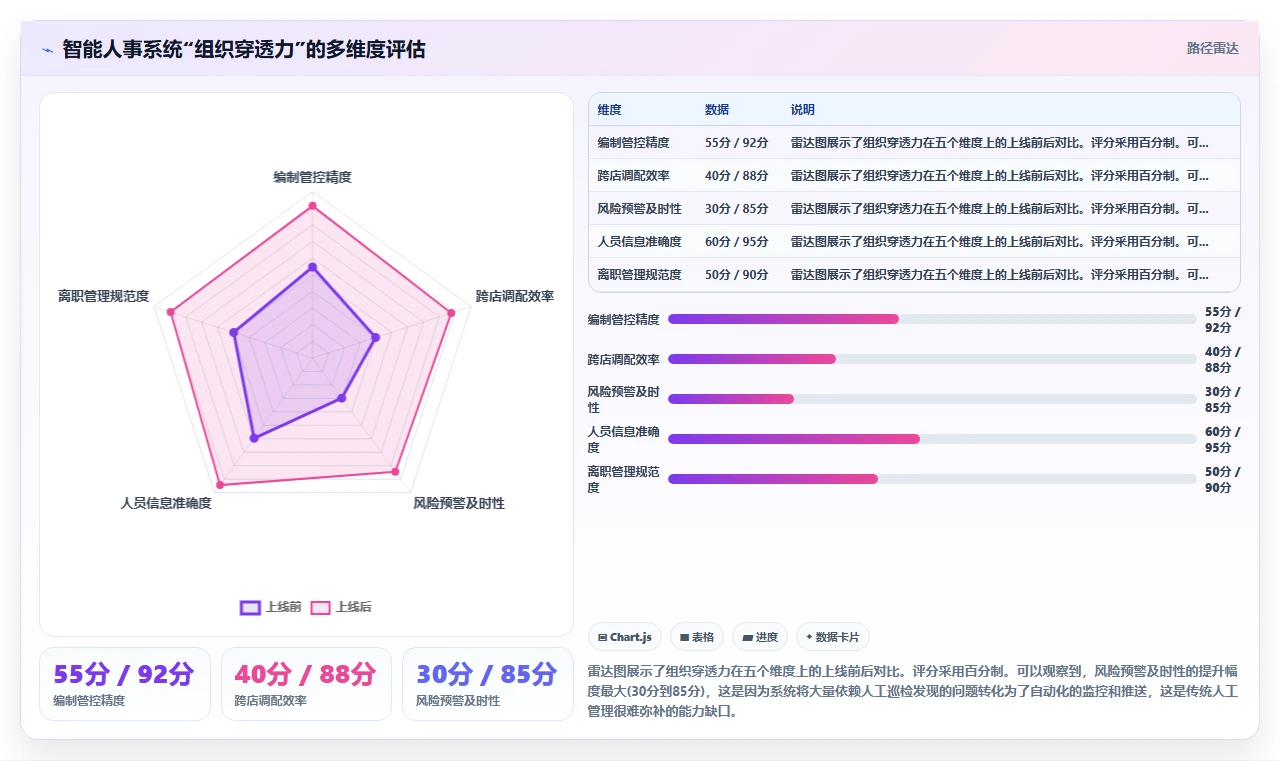1280x761 pixels.
Task: Open the 30分 / 85分 data card
Action: pyautogui.click(x=487, y=684)
